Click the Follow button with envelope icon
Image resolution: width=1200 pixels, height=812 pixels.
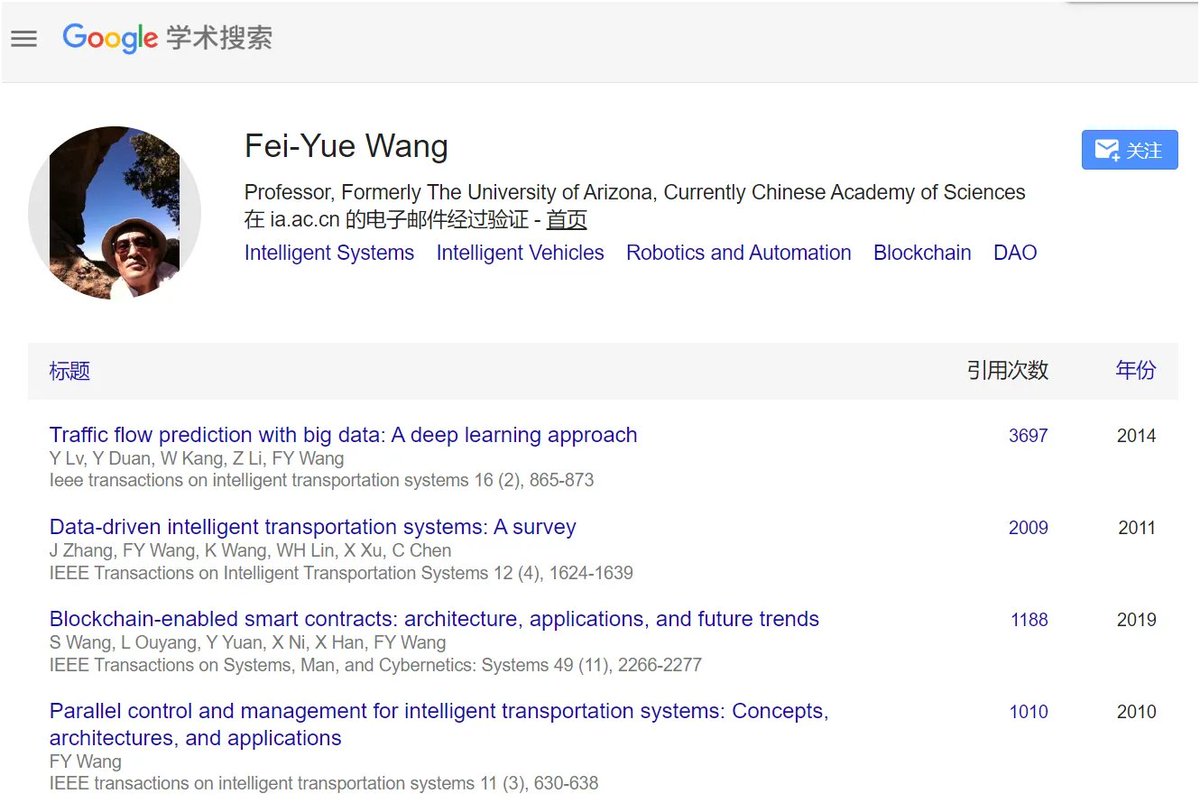[1129, 150]
